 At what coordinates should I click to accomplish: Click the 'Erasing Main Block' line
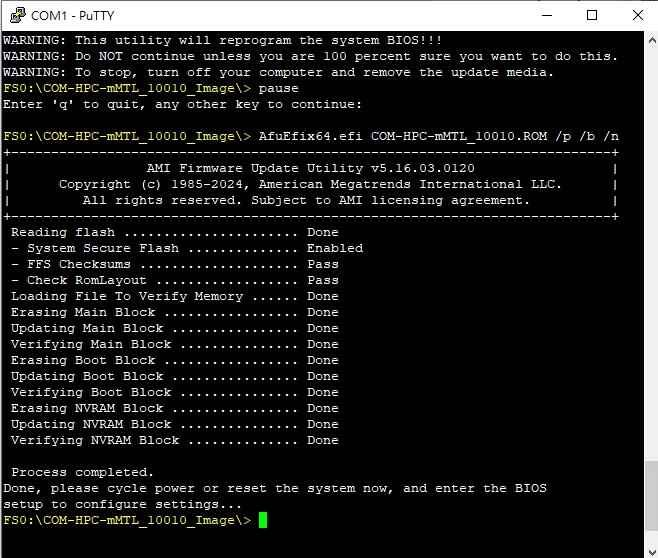[x=83, y=312]
